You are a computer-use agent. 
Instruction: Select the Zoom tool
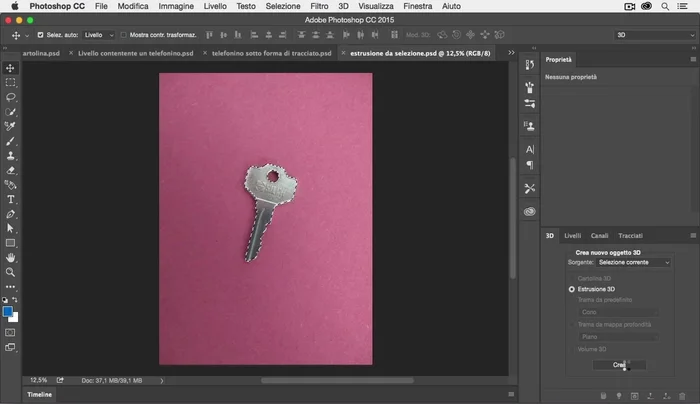point(11,272)
